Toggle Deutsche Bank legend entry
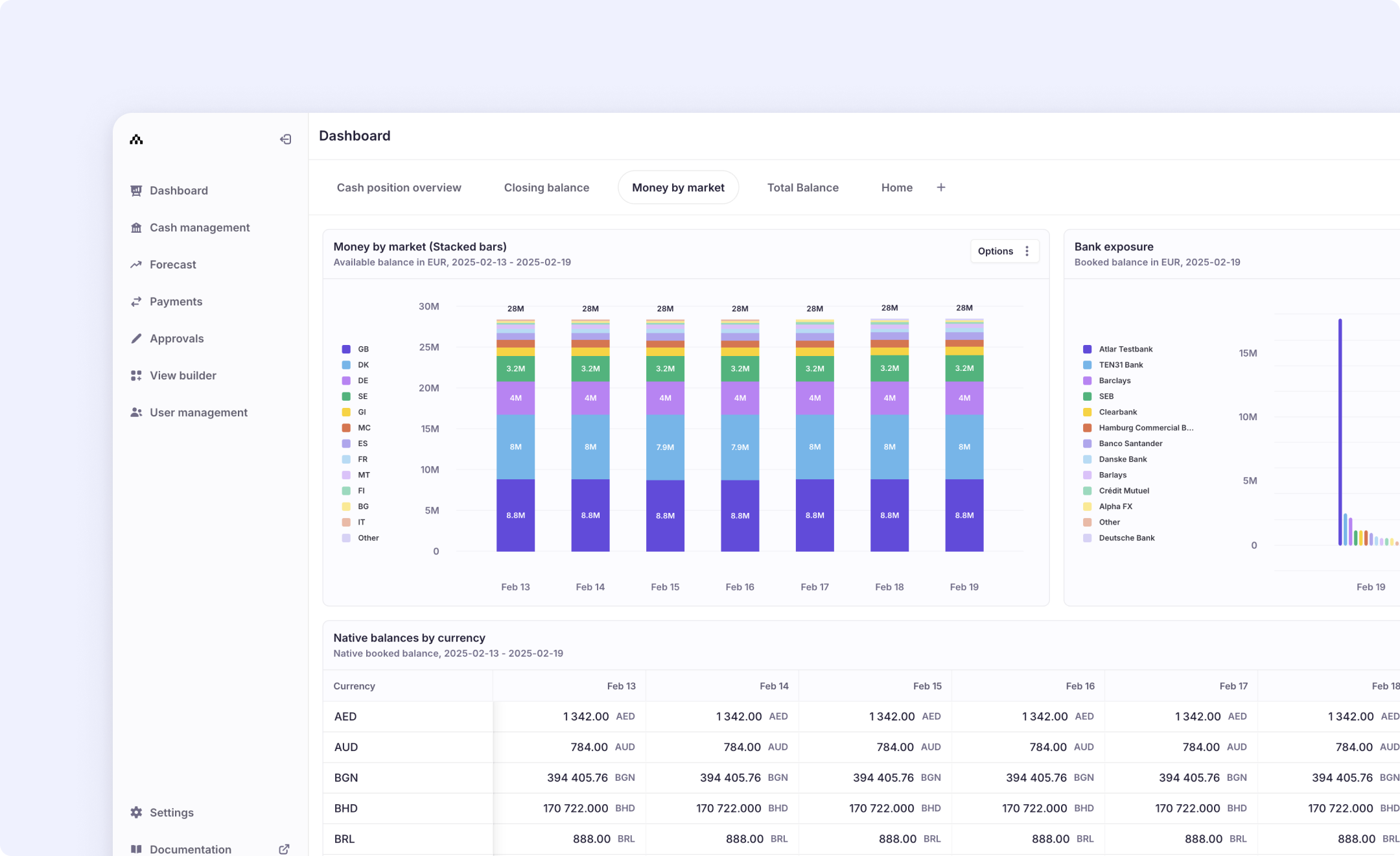1400x856 pixels. coord(1119,538)
